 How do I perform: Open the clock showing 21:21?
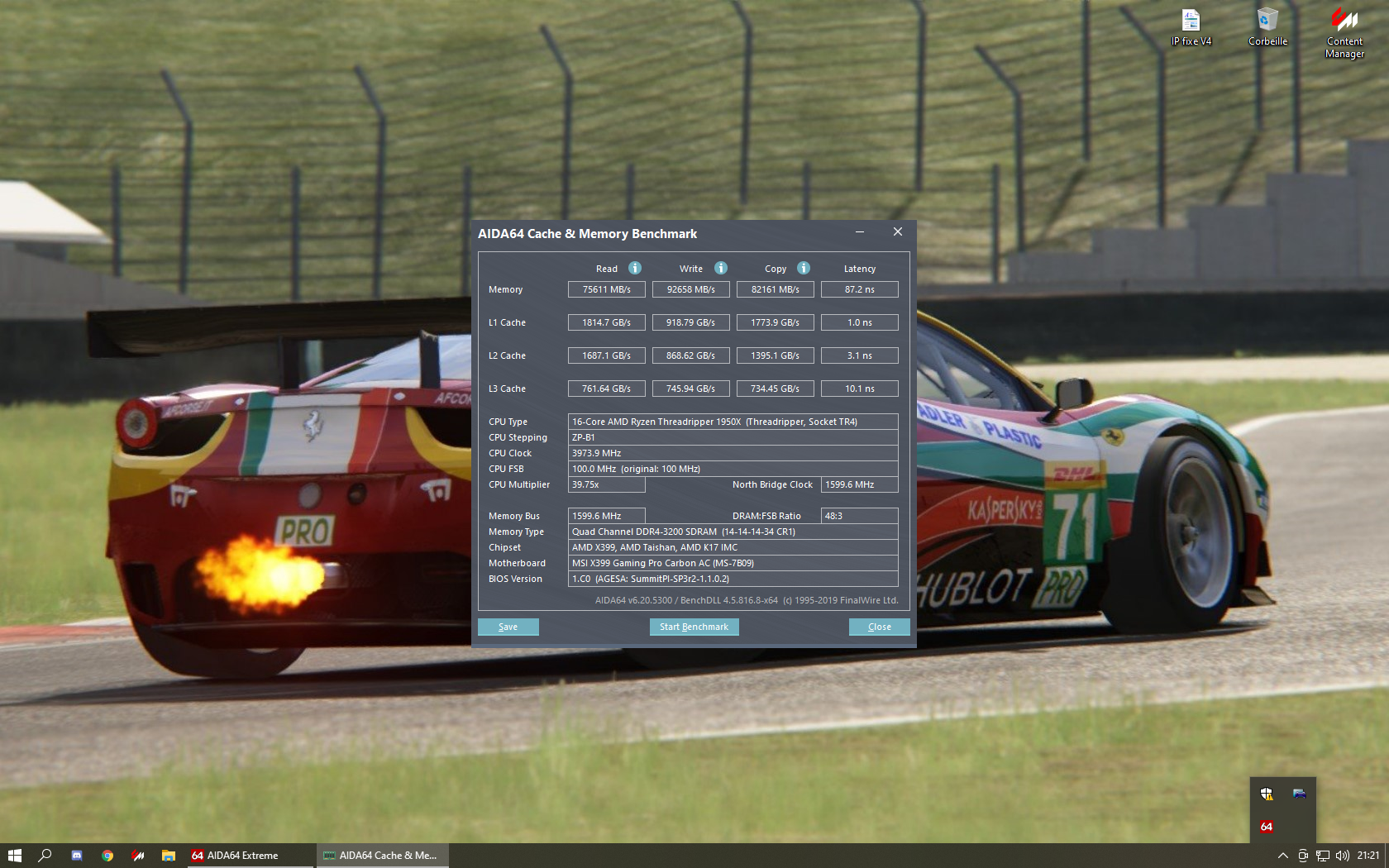[1368, 856]
